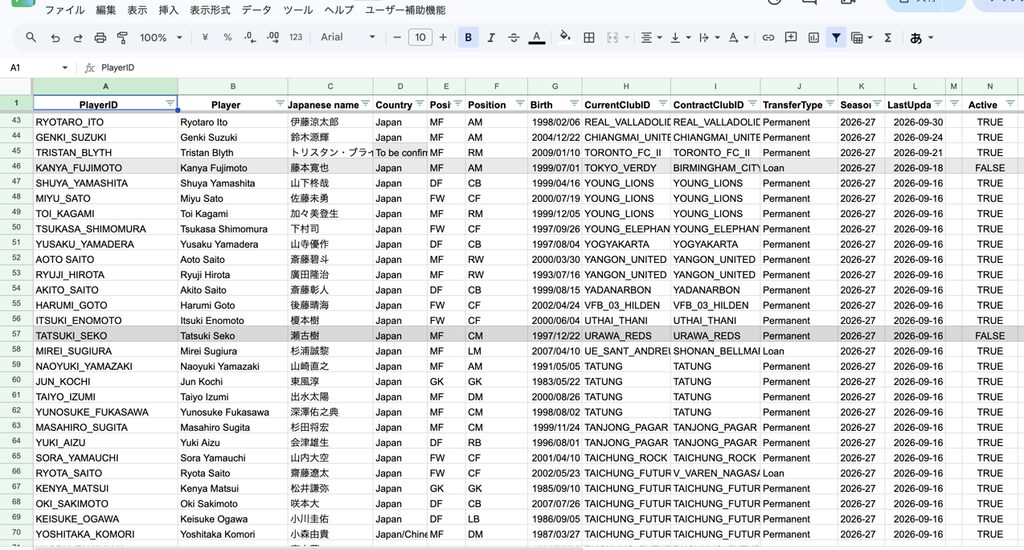Redo the last undone action
The height and width of the screenshot is (550, 1024).
[x=78, y=38]
